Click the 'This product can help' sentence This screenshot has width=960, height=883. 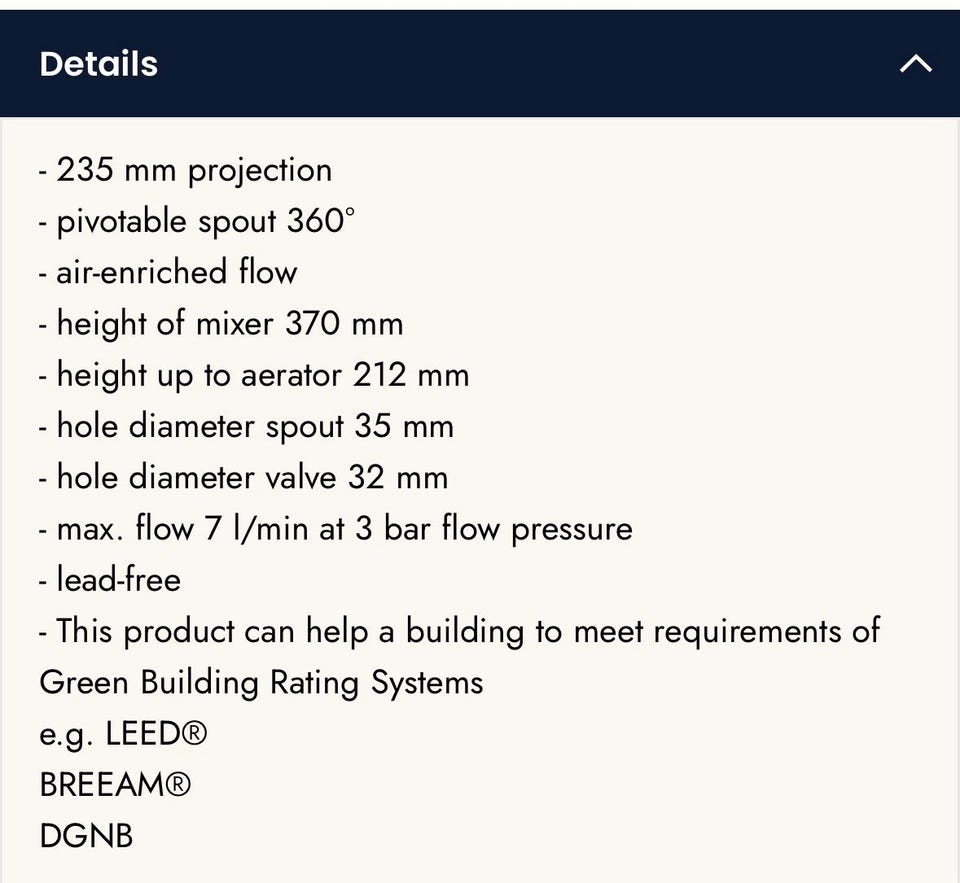click(460, 631)
